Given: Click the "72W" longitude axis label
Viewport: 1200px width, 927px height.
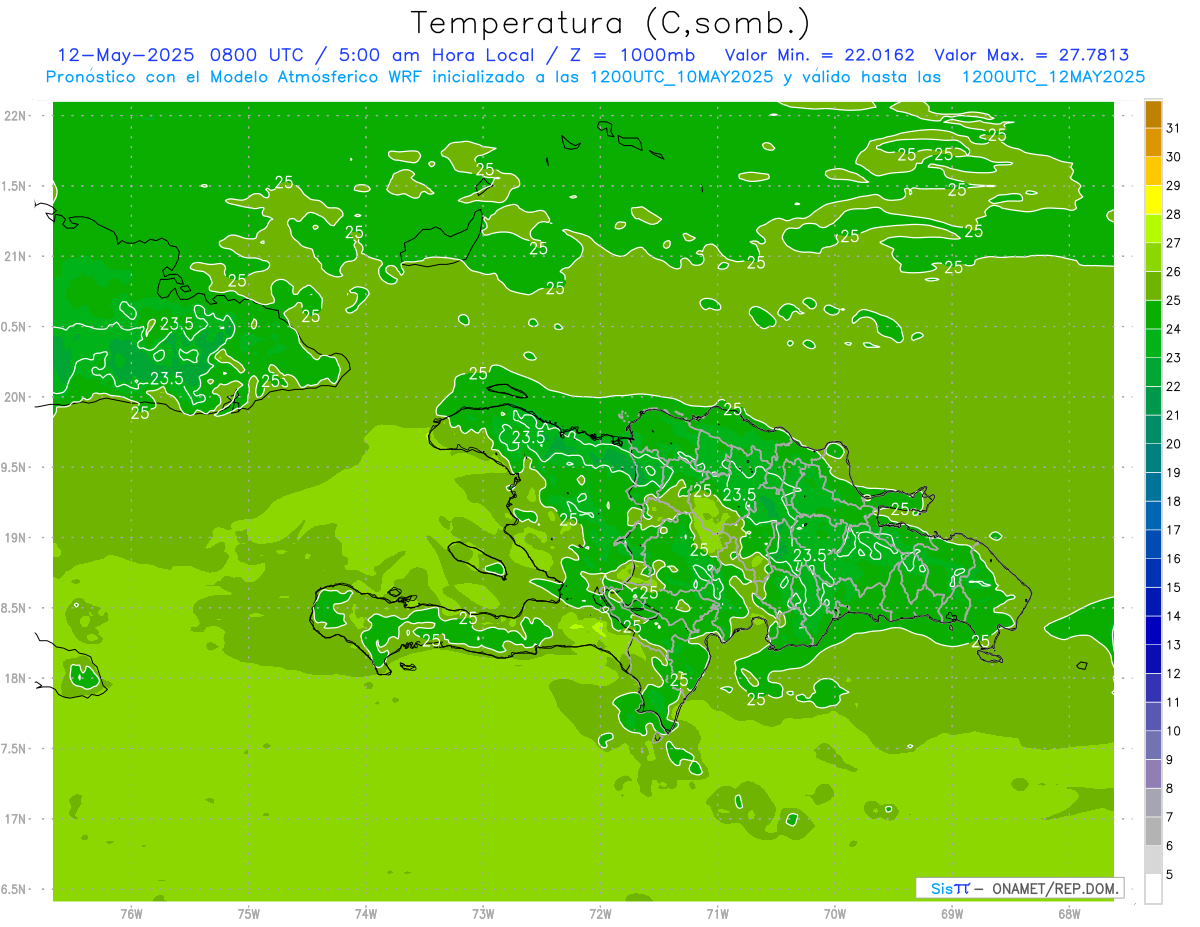Looking at the screenshot, I should click(x=600, y=914).
